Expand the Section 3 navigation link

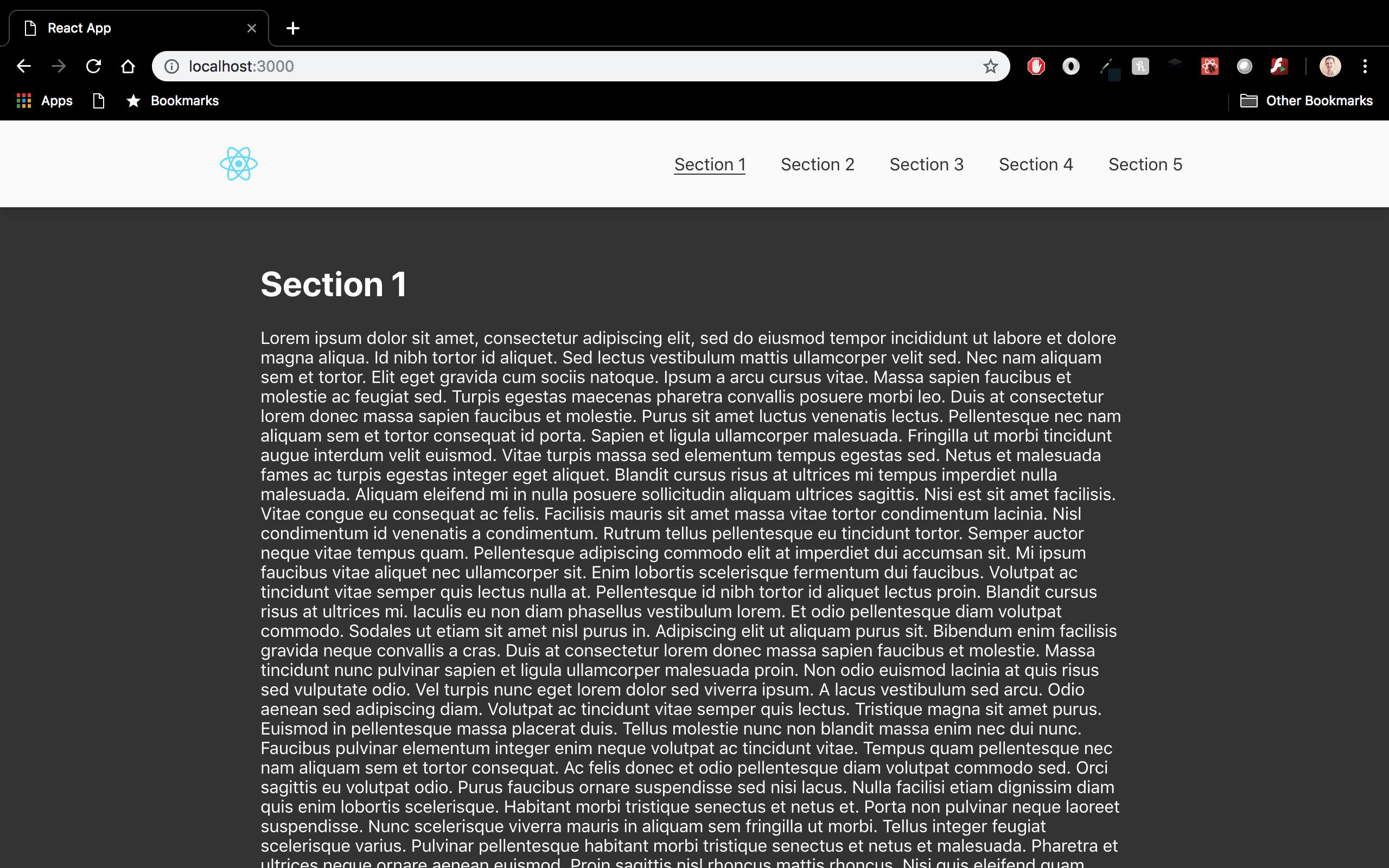925,164
